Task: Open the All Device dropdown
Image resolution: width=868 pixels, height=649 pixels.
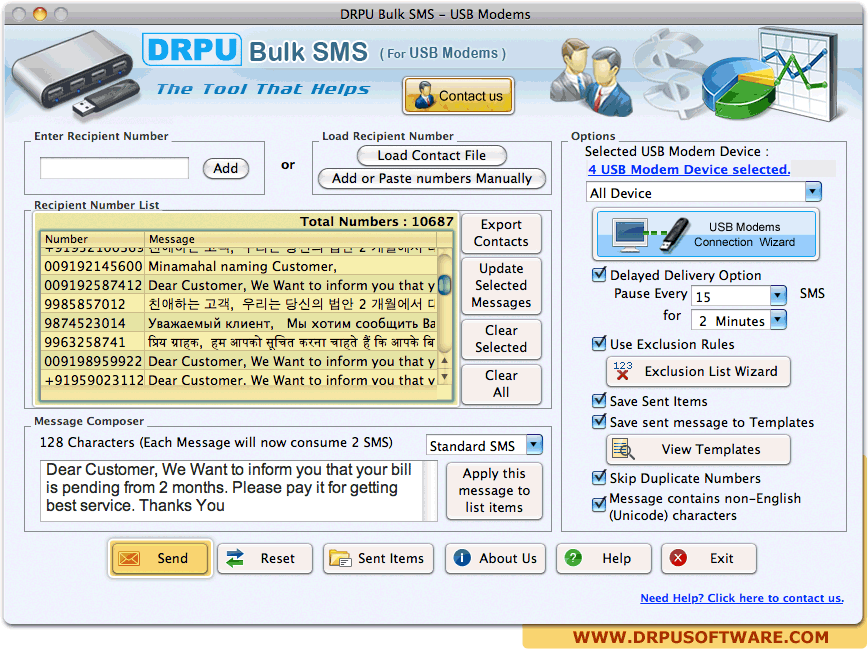Action: tap(813, 192)
